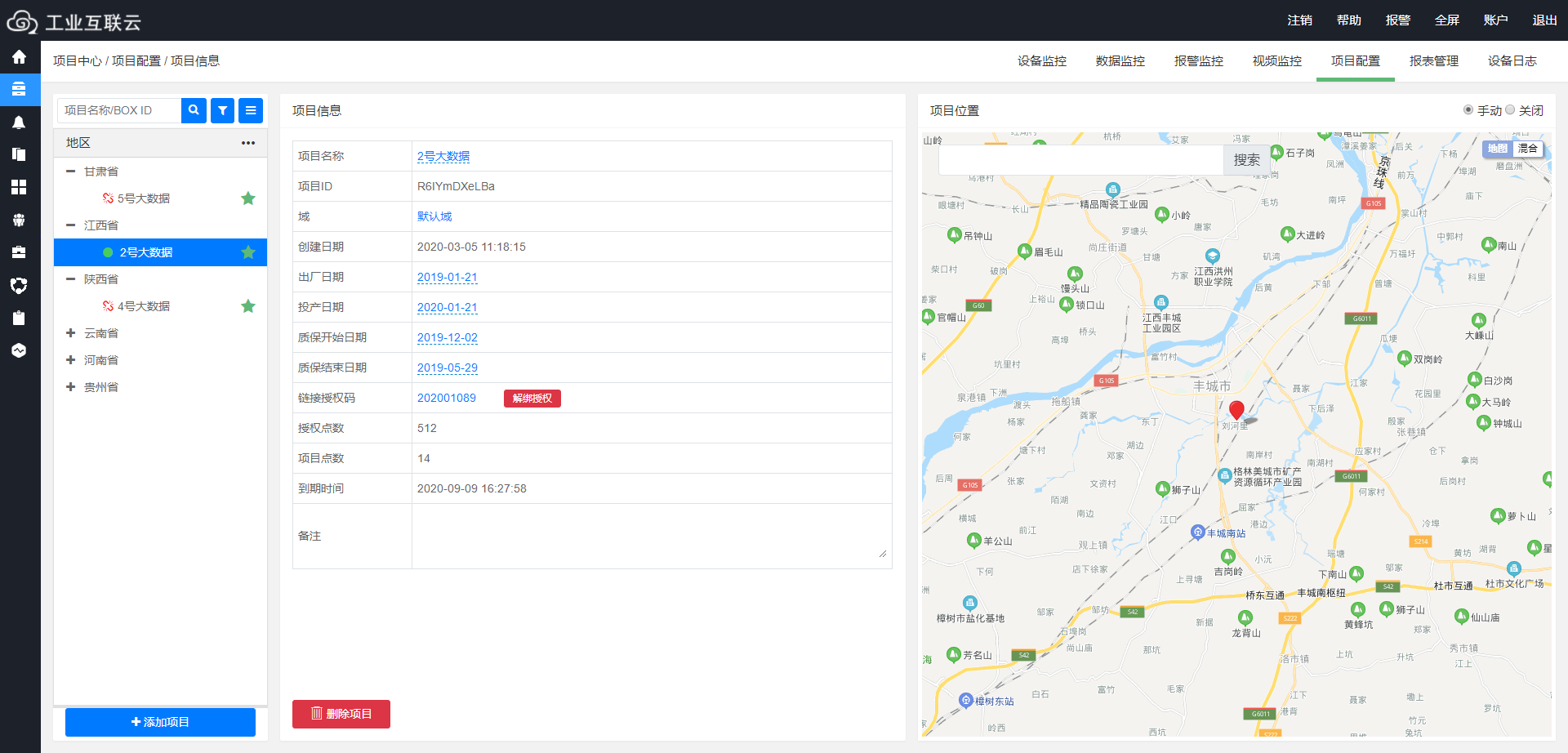Click the green online status dot of 2号大数据
Viewport: 1568px width, 753px height.
[108, 252]
